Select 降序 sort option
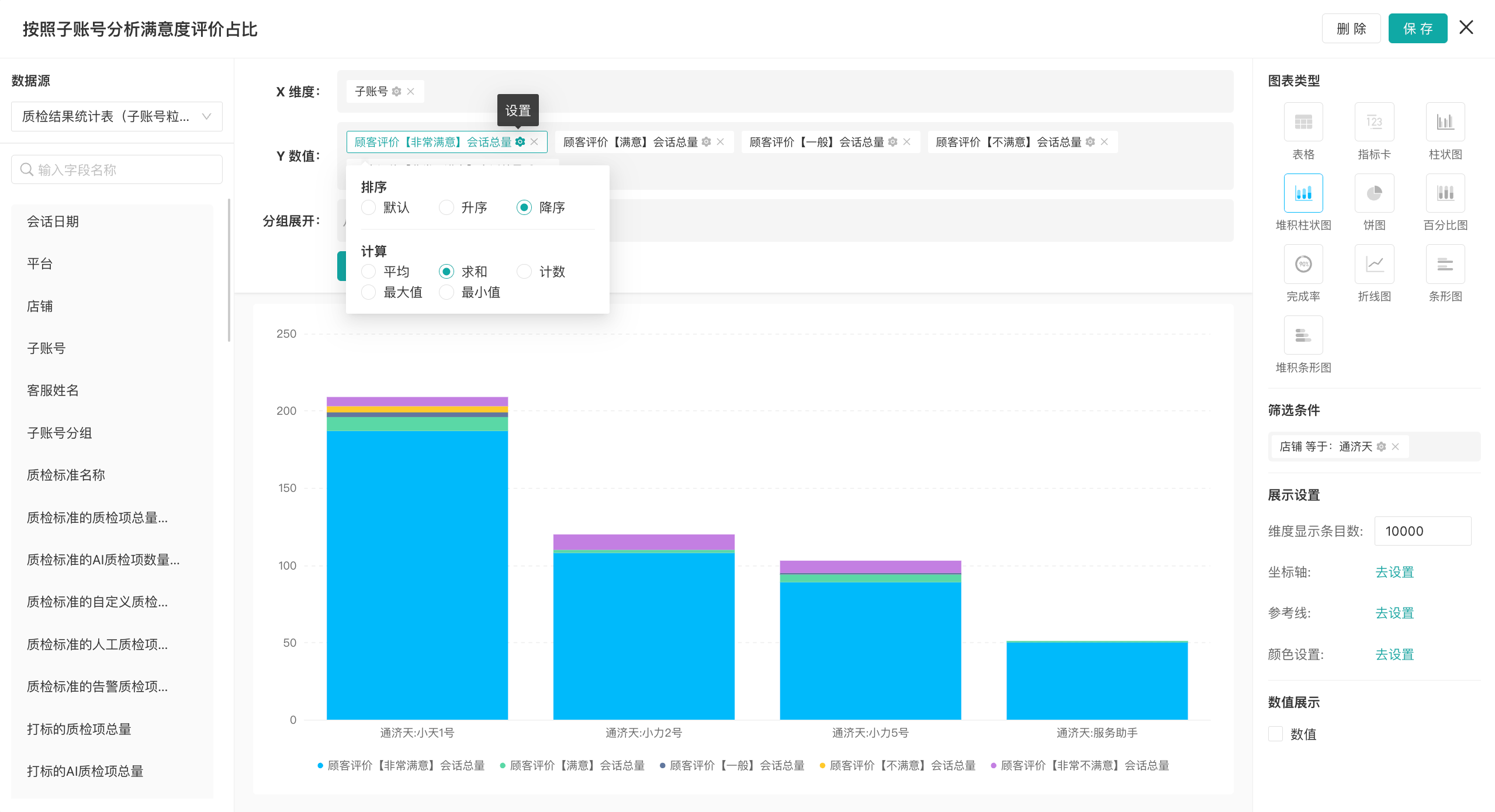The width and height of the screenshot is (1495, 812). pos(524,207)
